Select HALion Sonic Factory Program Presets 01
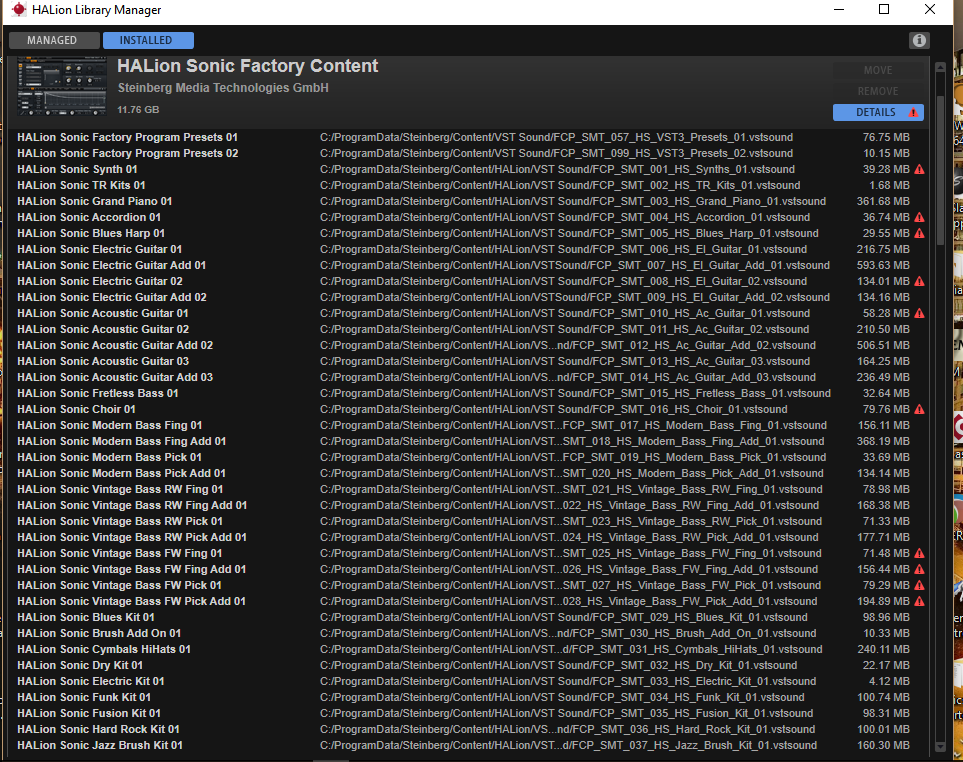Screen dimensions: 963x762 (469, 138)
